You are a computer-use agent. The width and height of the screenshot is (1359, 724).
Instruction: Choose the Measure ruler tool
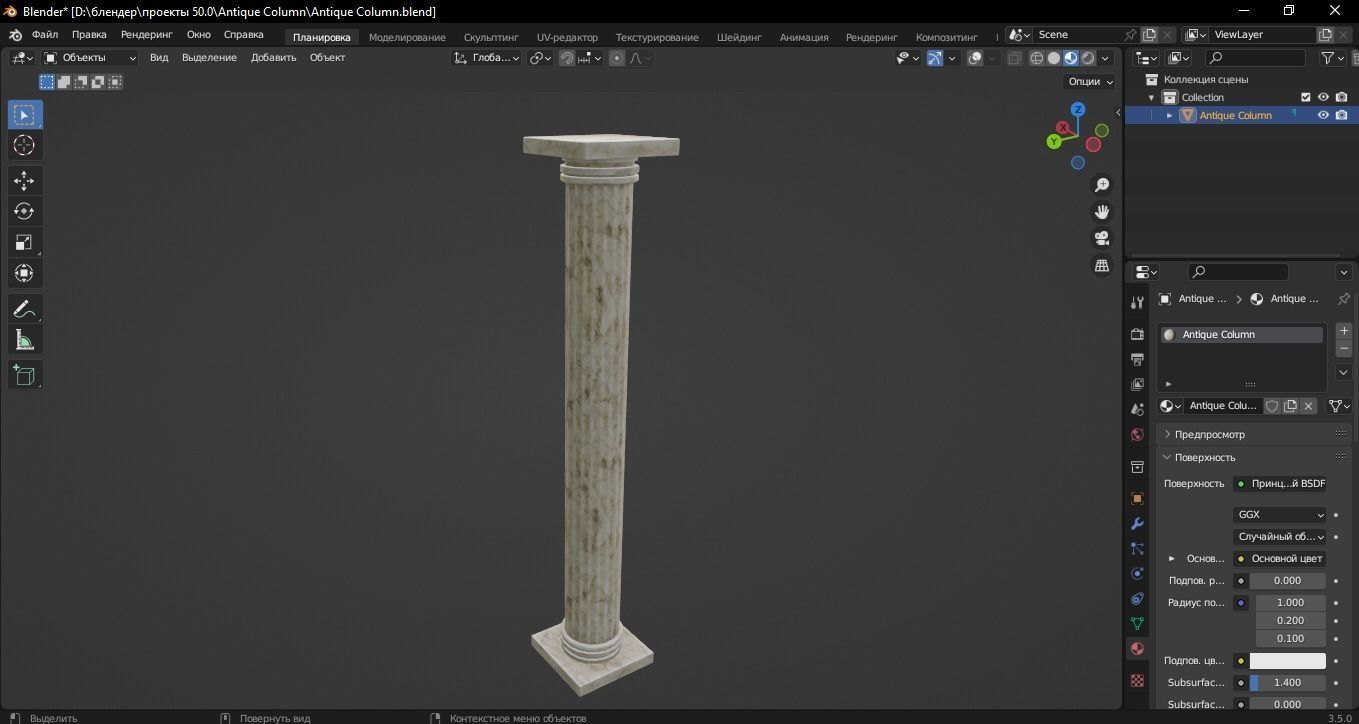(x=24, y=340)
